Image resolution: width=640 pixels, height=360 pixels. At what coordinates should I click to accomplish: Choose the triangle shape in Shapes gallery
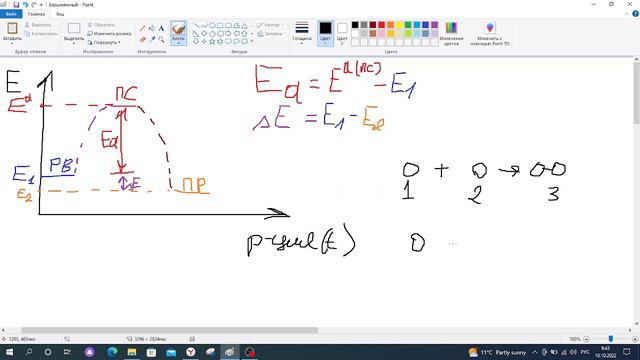click(x=244, y=25)
